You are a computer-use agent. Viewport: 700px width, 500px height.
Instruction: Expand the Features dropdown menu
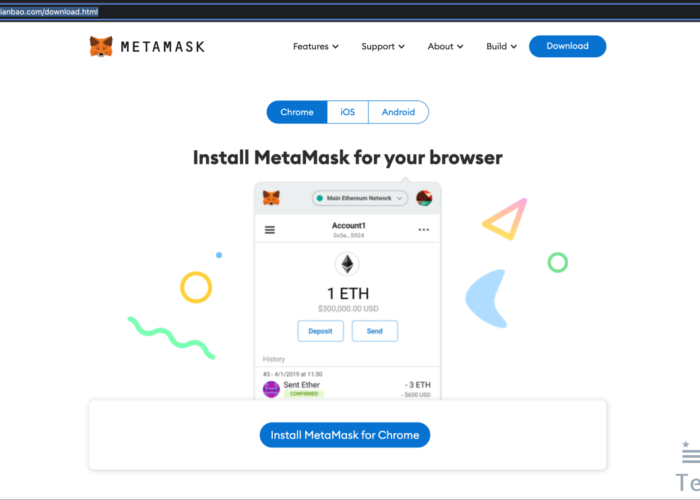(315, 46)
